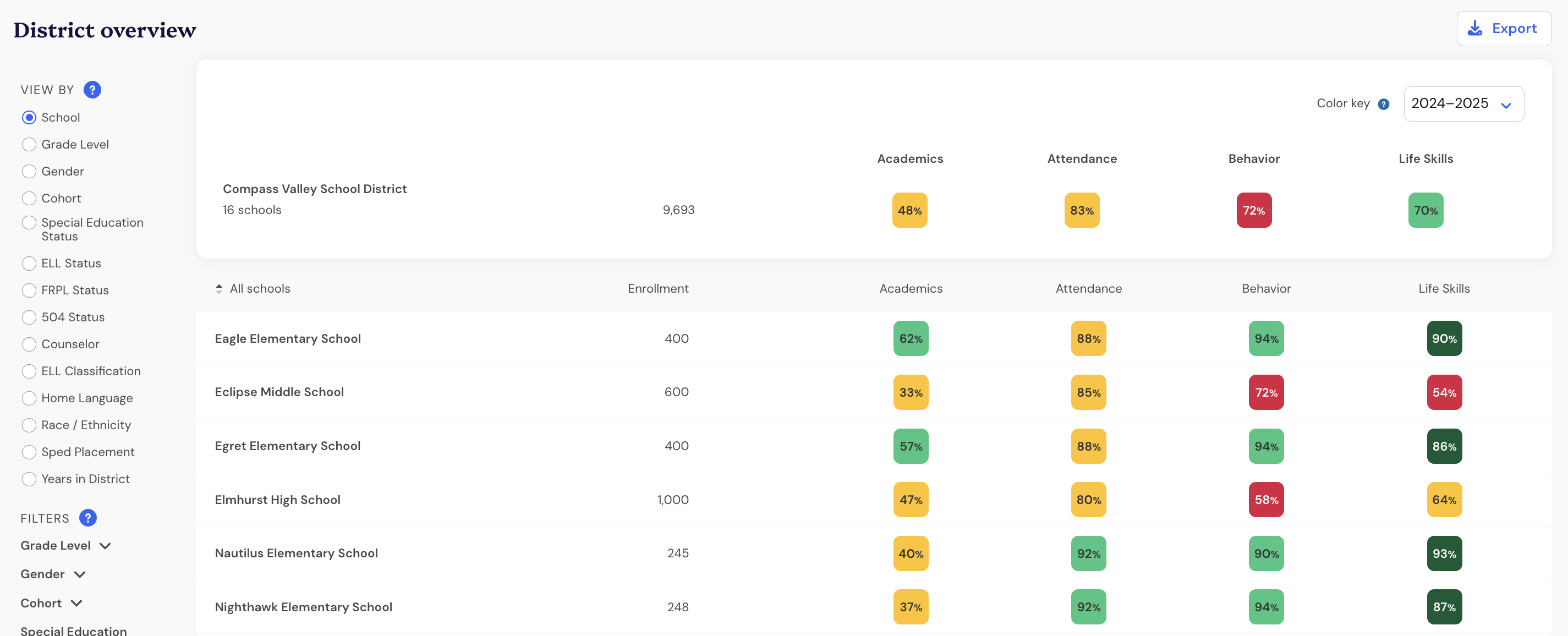Click Egret Elementary Academics 57% badge
This screenshot has height=636, width=1568.
[911, 446]
